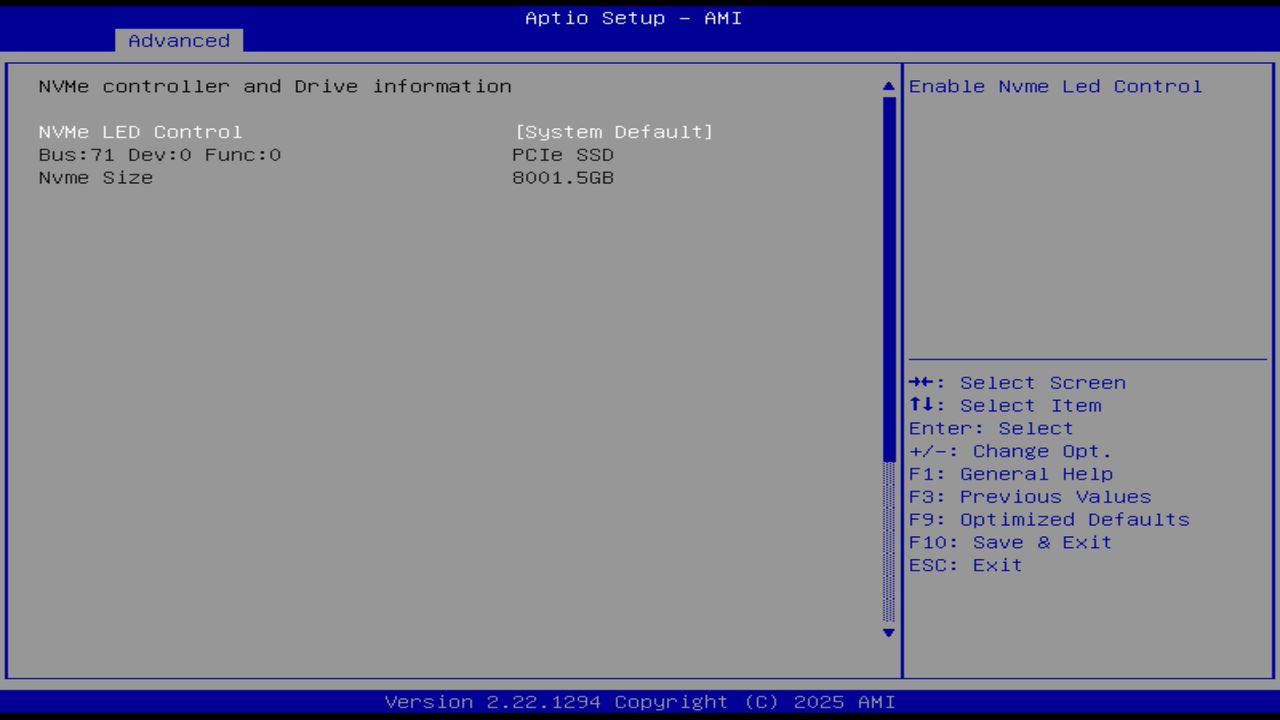Click the Aptio Setup - AMI title bar
1280x720 pixels.
[x=632, y=17]
